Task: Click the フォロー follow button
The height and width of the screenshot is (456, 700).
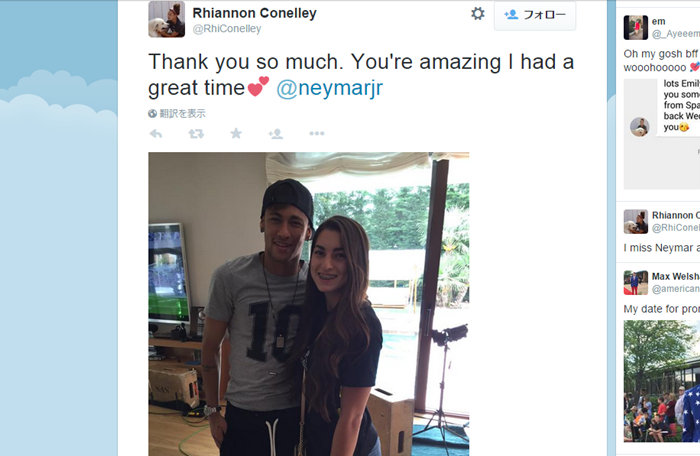Action: 535,15
